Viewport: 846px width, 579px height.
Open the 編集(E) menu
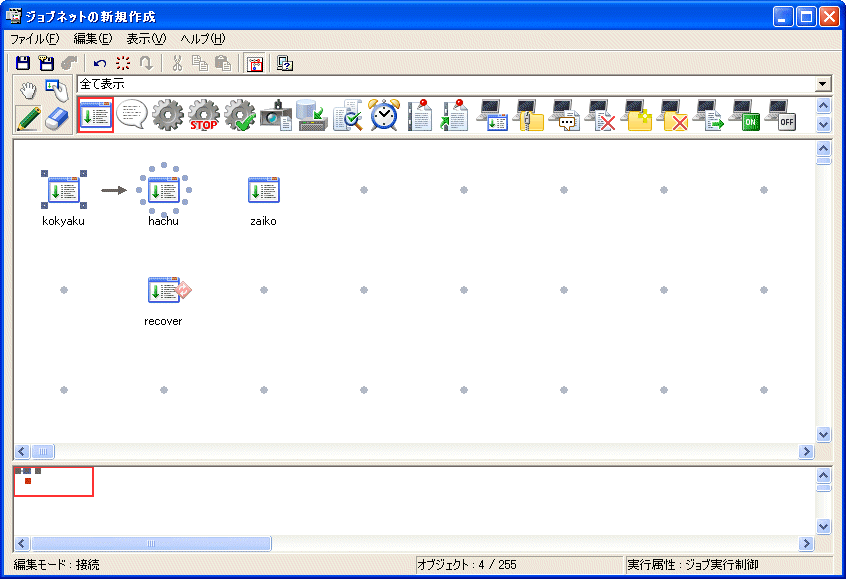tap(93, 39)
